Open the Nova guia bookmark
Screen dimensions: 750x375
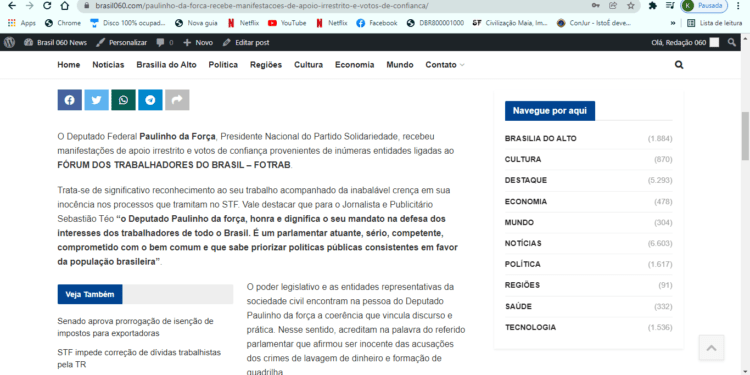(x=197, y=23)
